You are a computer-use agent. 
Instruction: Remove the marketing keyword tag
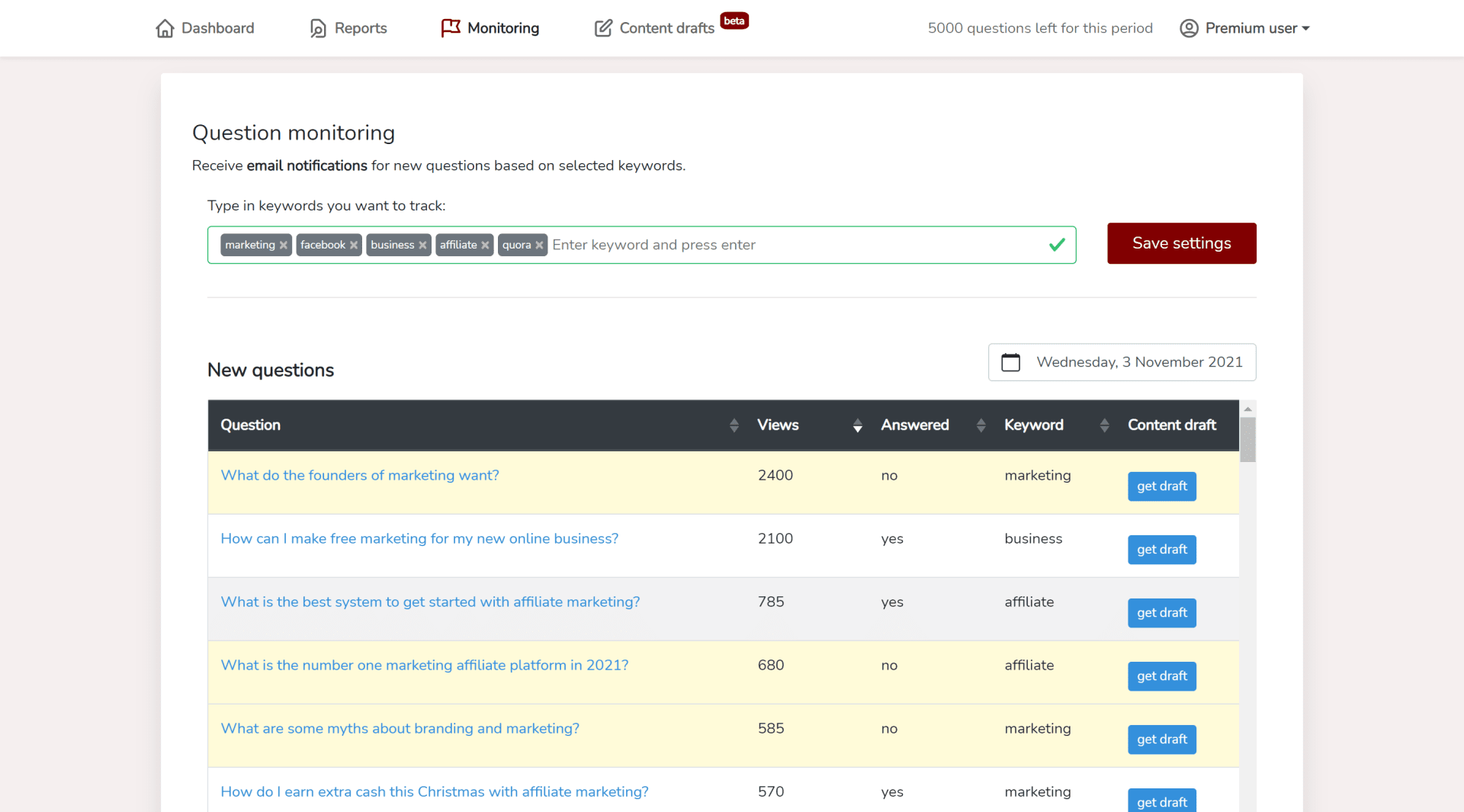pos(284,246)
